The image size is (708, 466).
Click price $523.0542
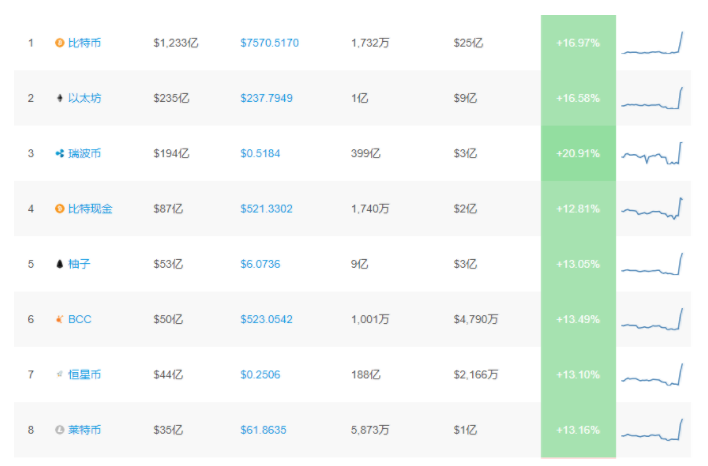(266, 319)
